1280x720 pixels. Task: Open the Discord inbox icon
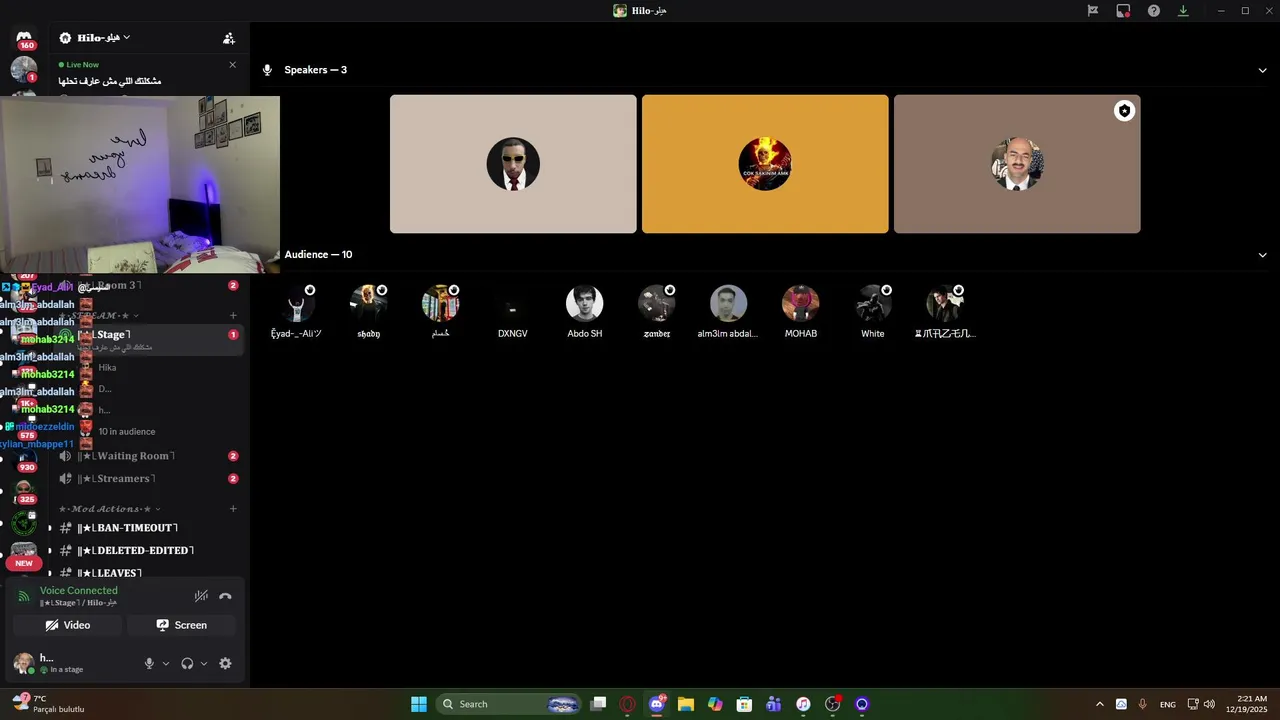coord(1123,11)
